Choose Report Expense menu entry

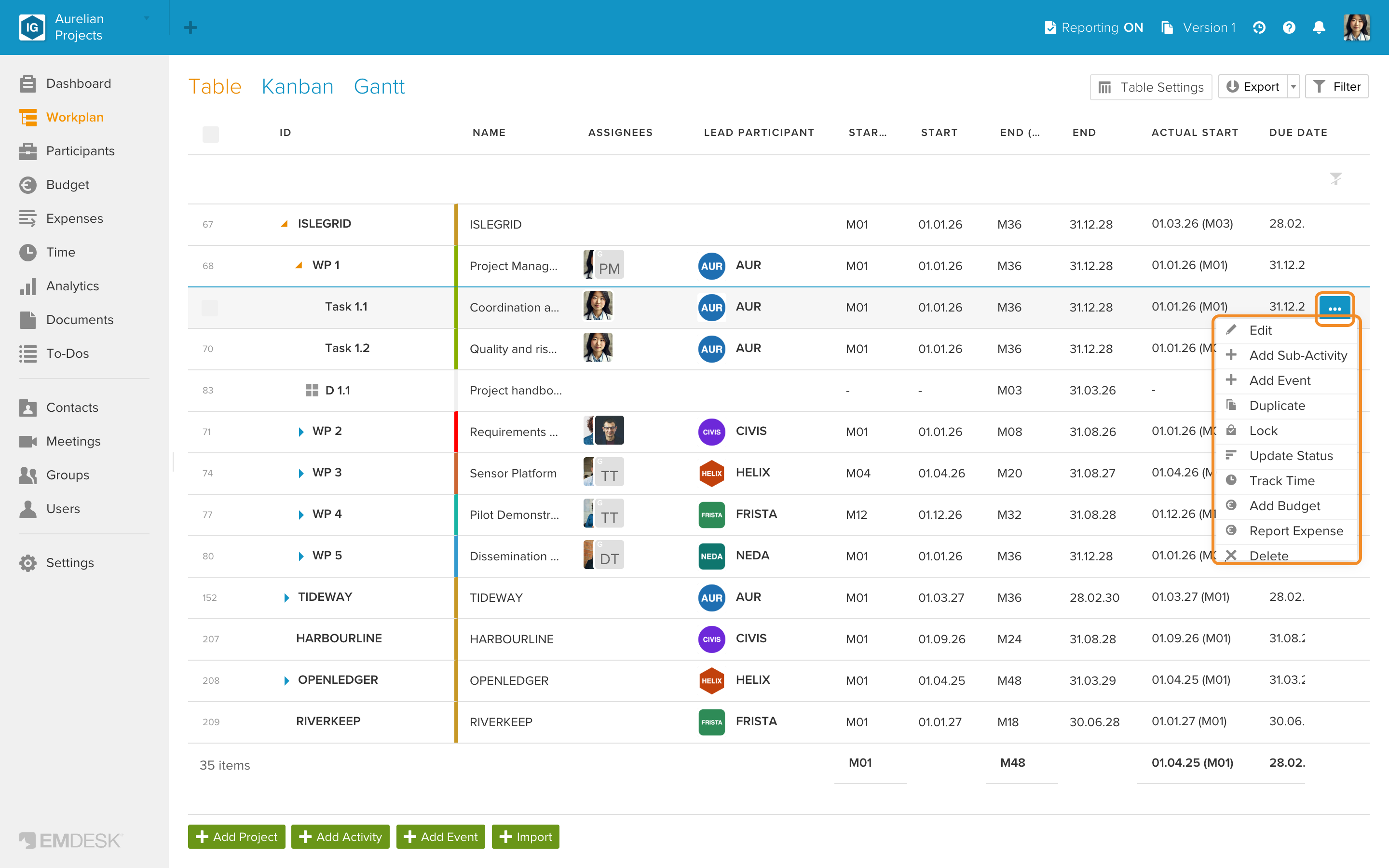point(1286,531)
